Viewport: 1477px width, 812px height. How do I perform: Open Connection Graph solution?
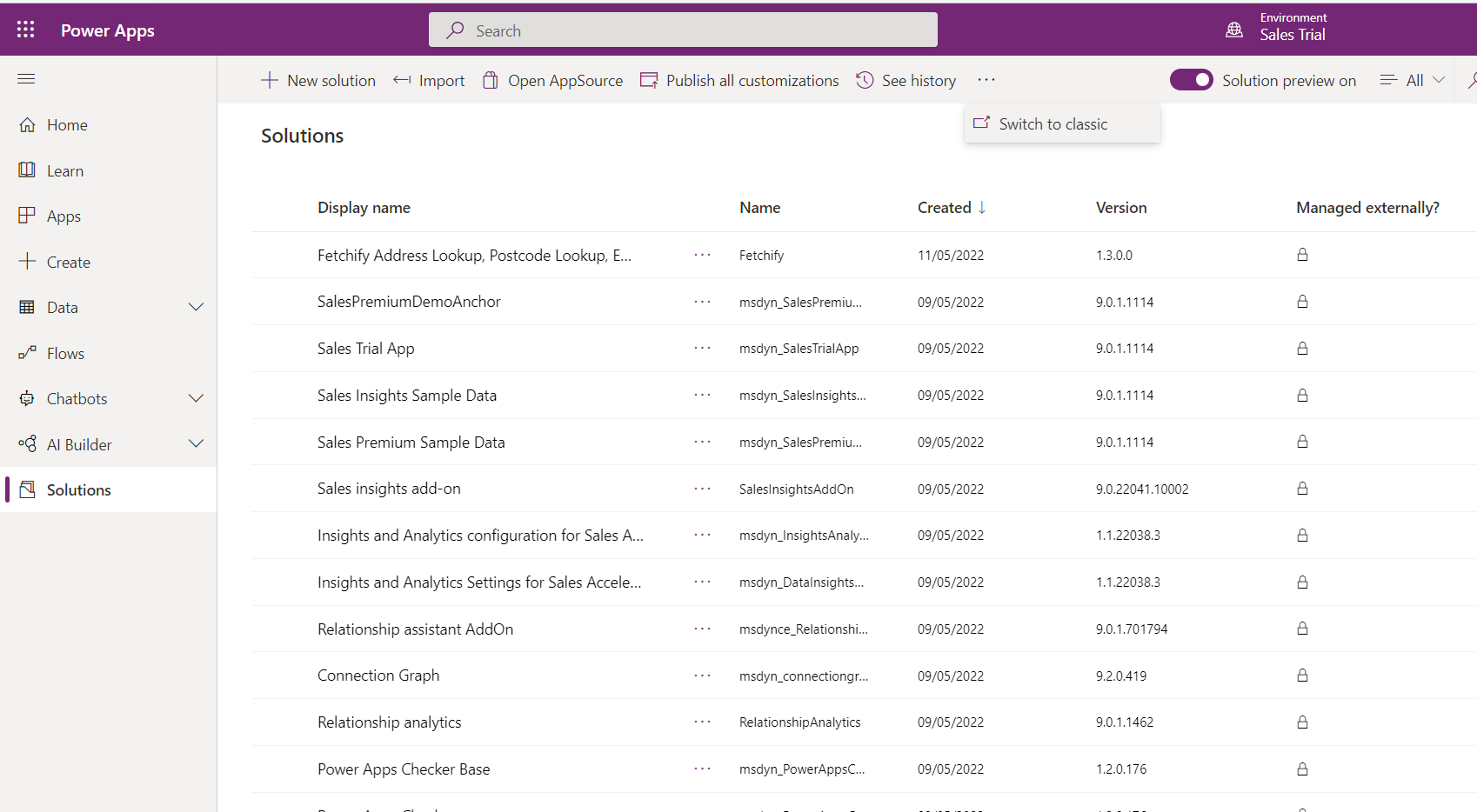378,676
